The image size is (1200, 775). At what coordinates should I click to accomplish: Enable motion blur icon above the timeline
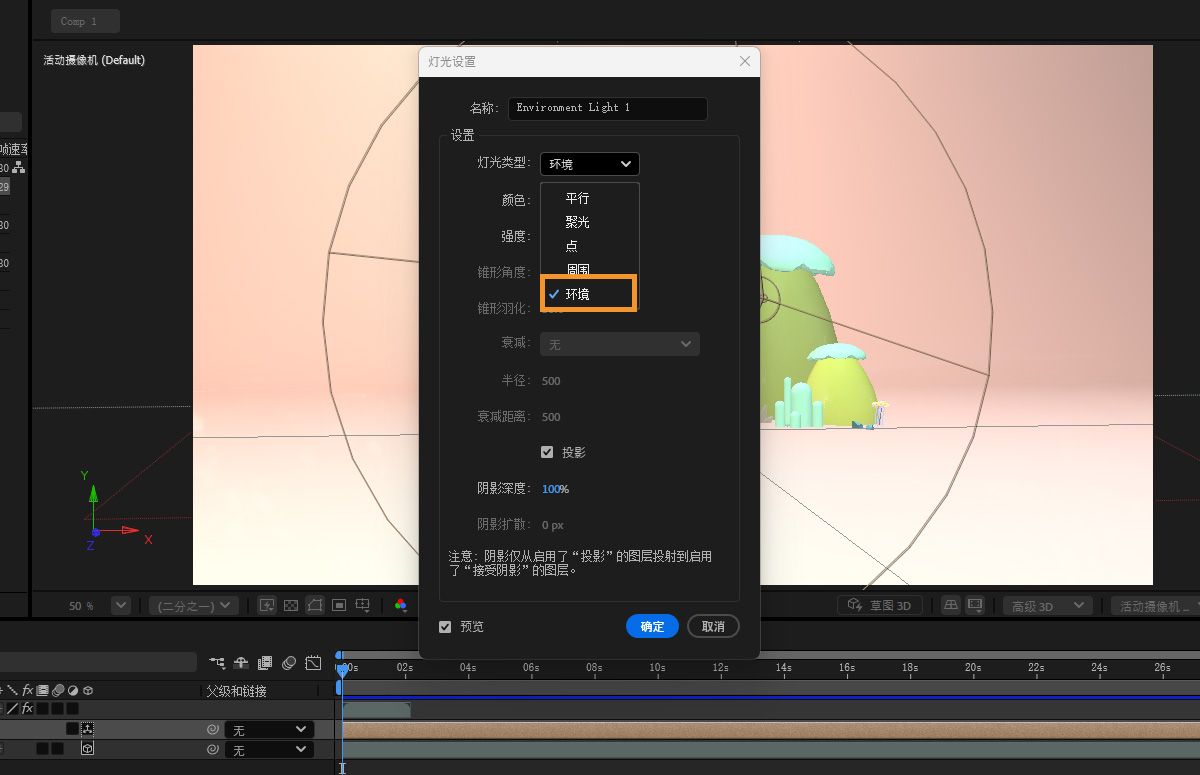point(290,663)
